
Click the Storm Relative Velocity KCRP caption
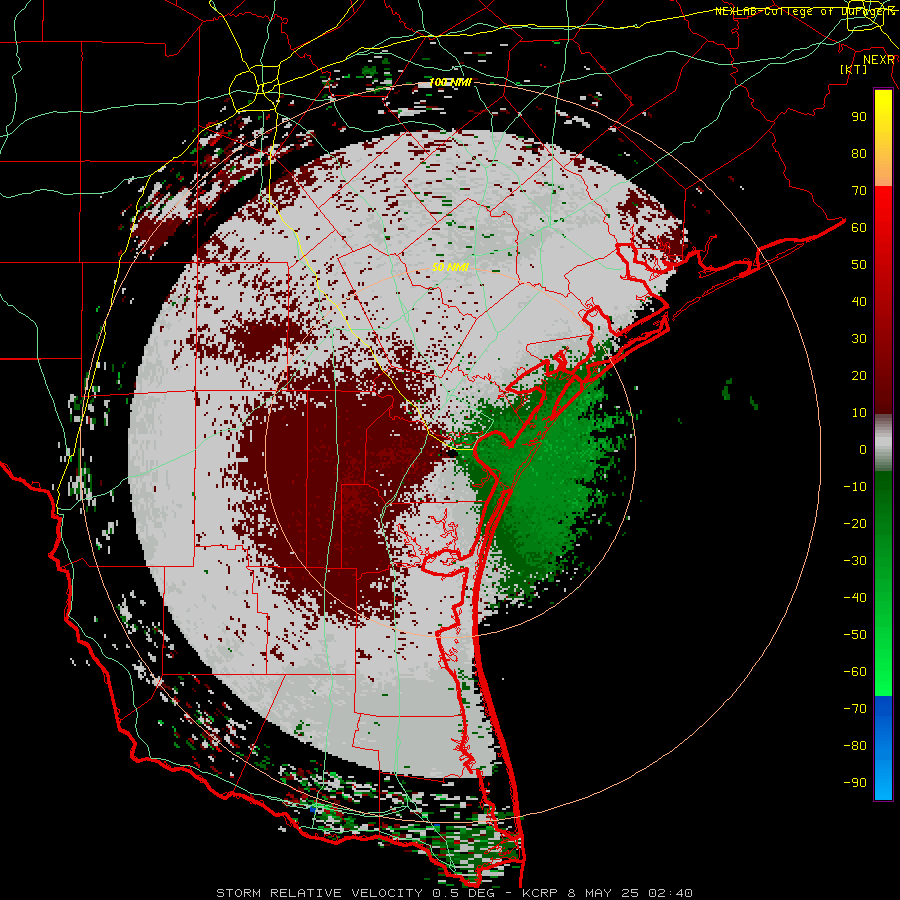[x=454, y=893]
